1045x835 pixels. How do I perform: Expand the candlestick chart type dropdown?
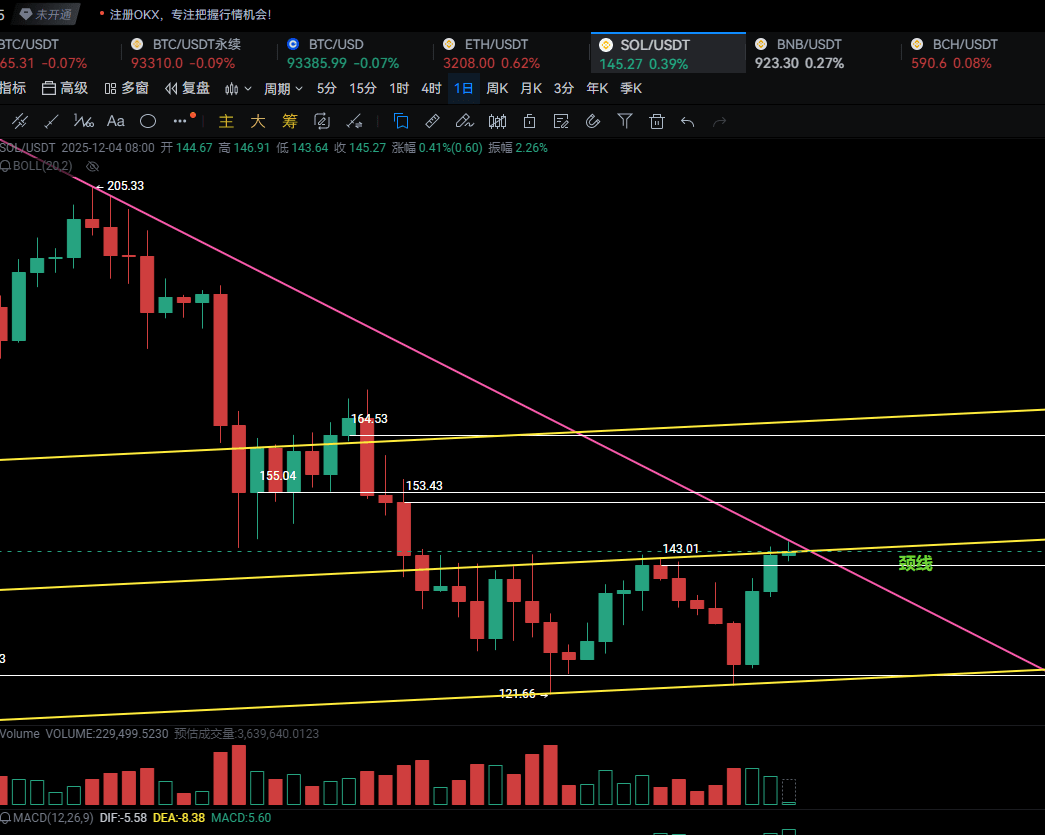(x=237, y=88)
